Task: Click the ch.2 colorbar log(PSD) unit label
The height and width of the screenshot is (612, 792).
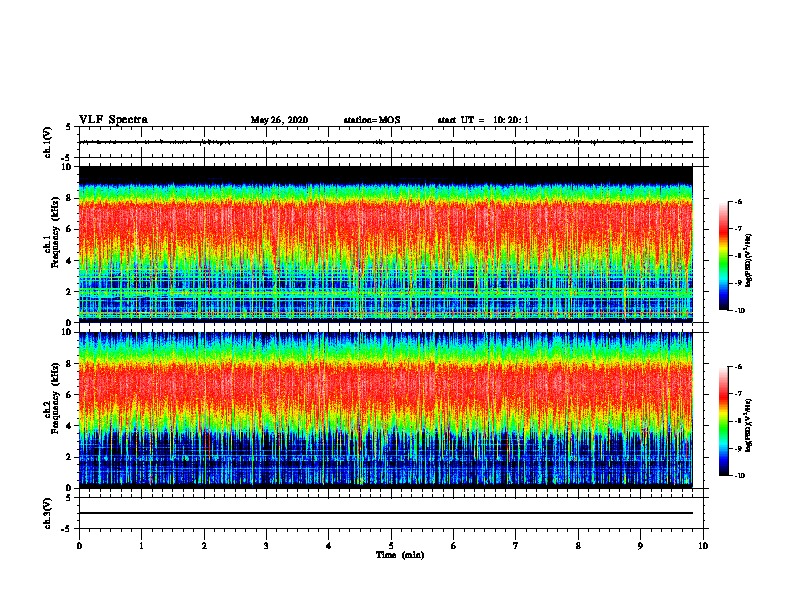Action: [x=749, y=425]
